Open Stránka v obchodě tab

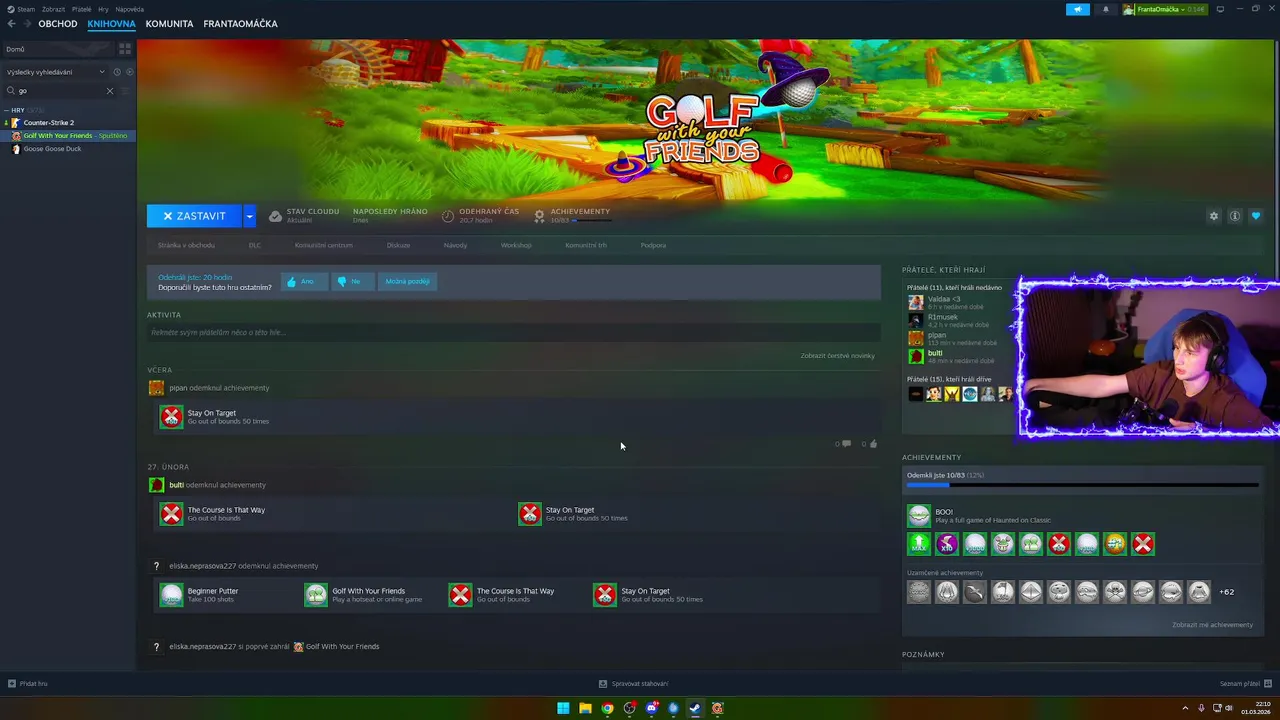(x=186, y=245)
